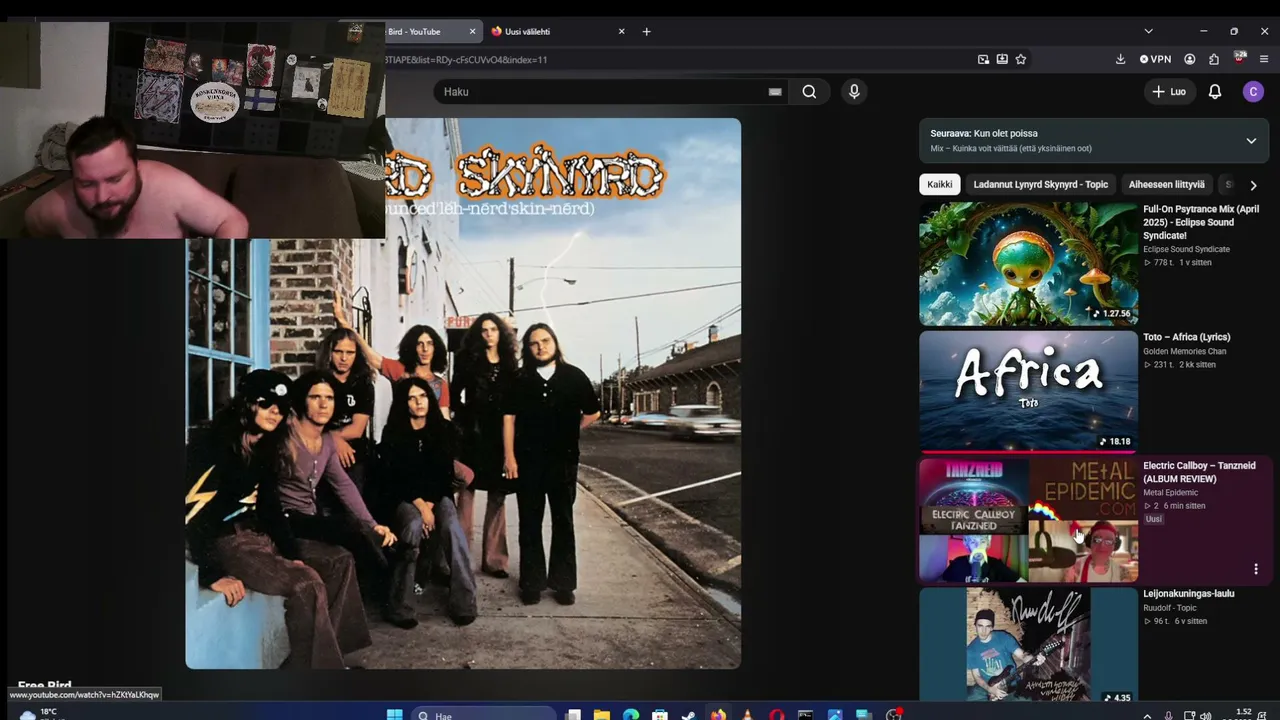Open File Explorer from the taskbar
This screenshot has height=720, width=1280.
click(x=602, y=715)
